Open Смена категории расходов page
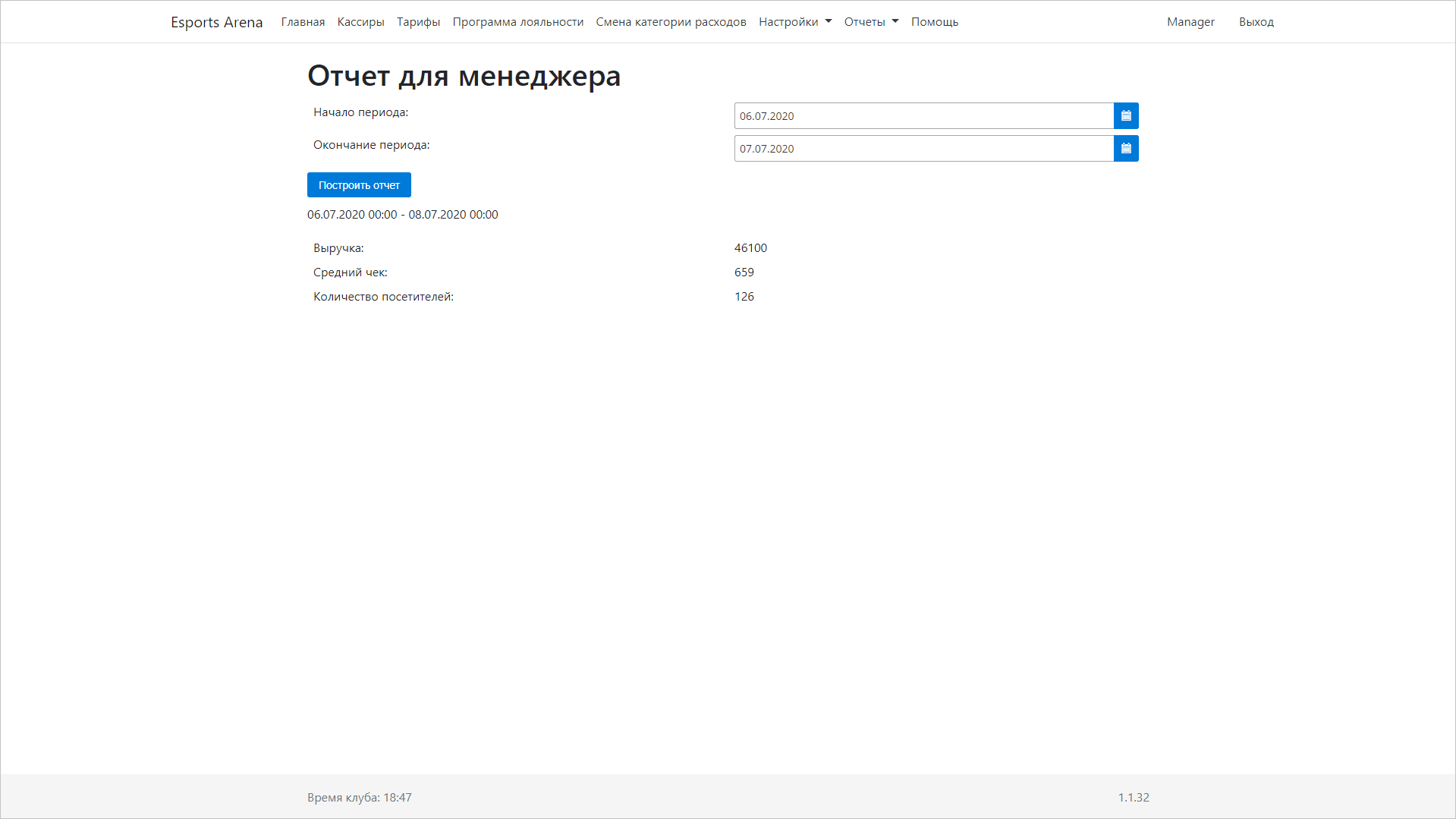The width and height of the screenshot is (1456, 819). pos(671,21)
